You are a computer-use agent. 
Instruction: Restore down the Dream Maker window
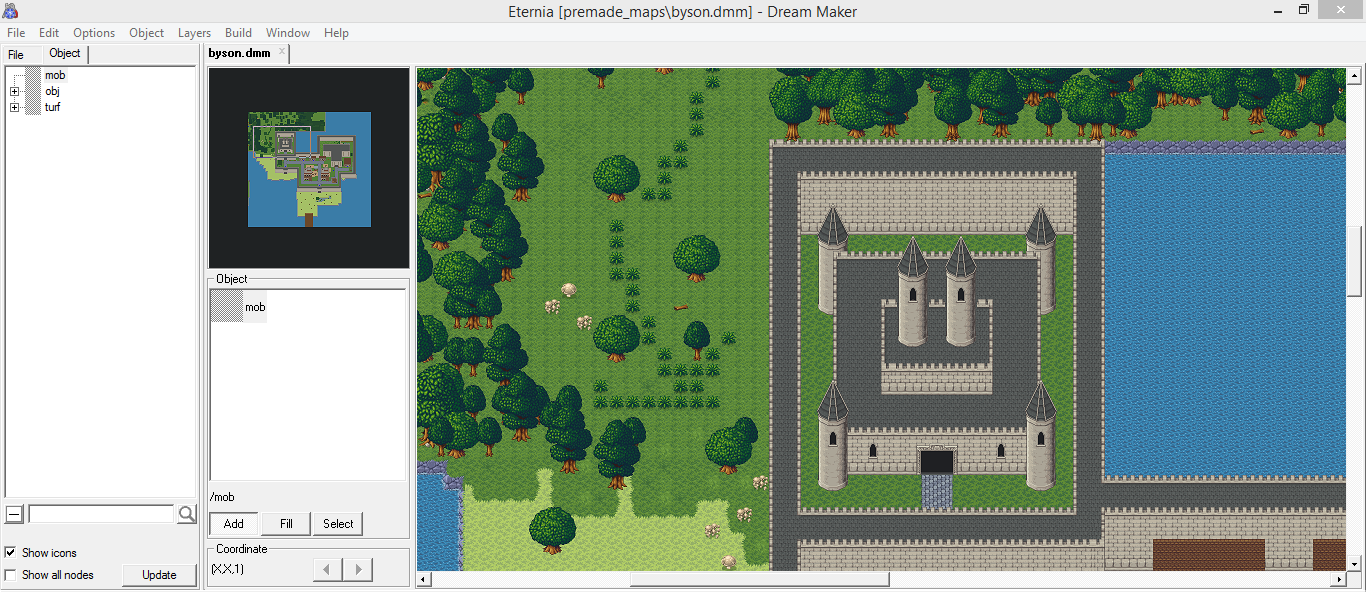(1304, 10)
